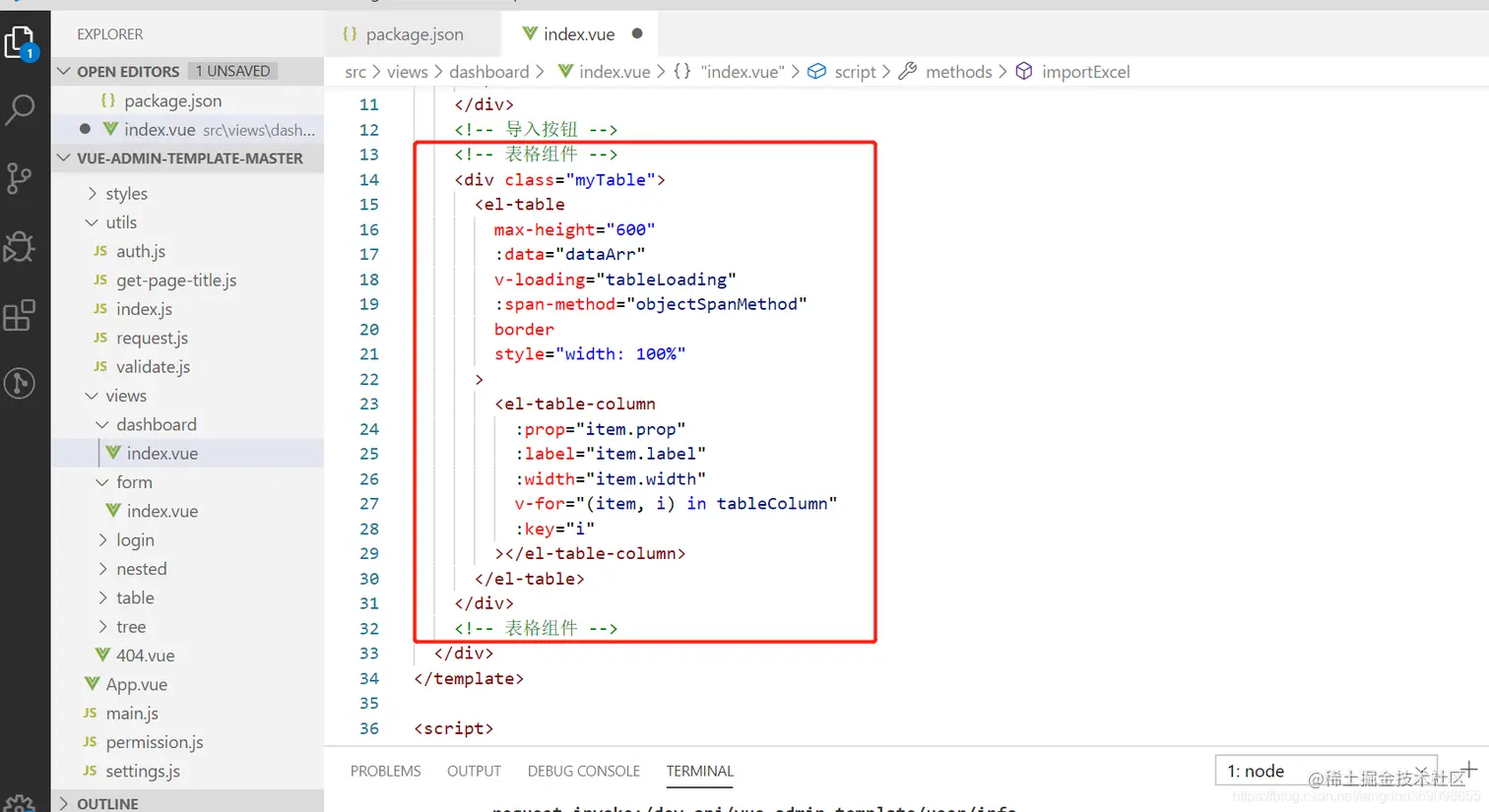Switch to the OUTPUT panel tab

pyautogui.click(x=474, y=771)
